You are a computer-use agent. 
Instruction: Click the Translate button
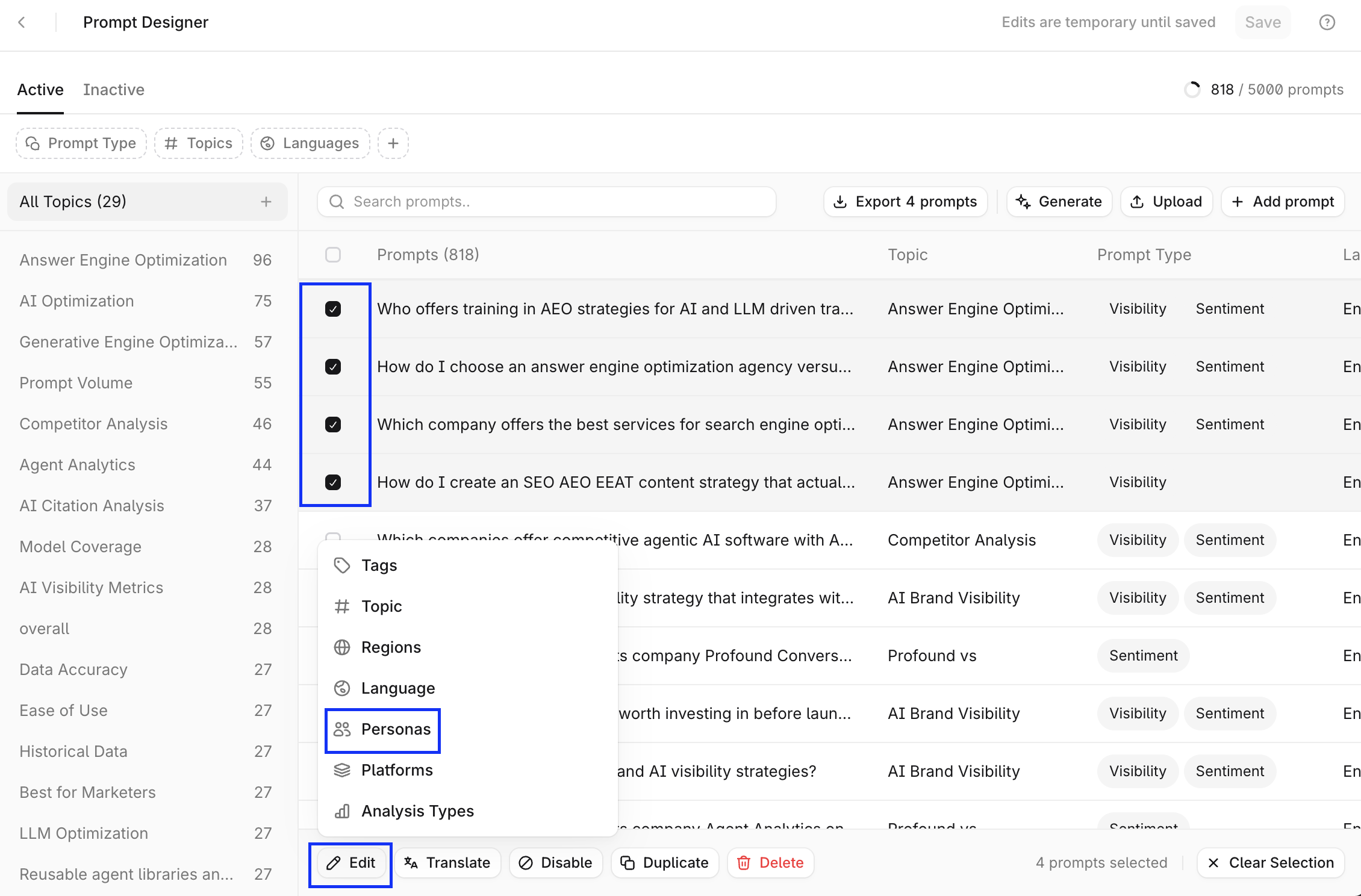coord(447,863)
